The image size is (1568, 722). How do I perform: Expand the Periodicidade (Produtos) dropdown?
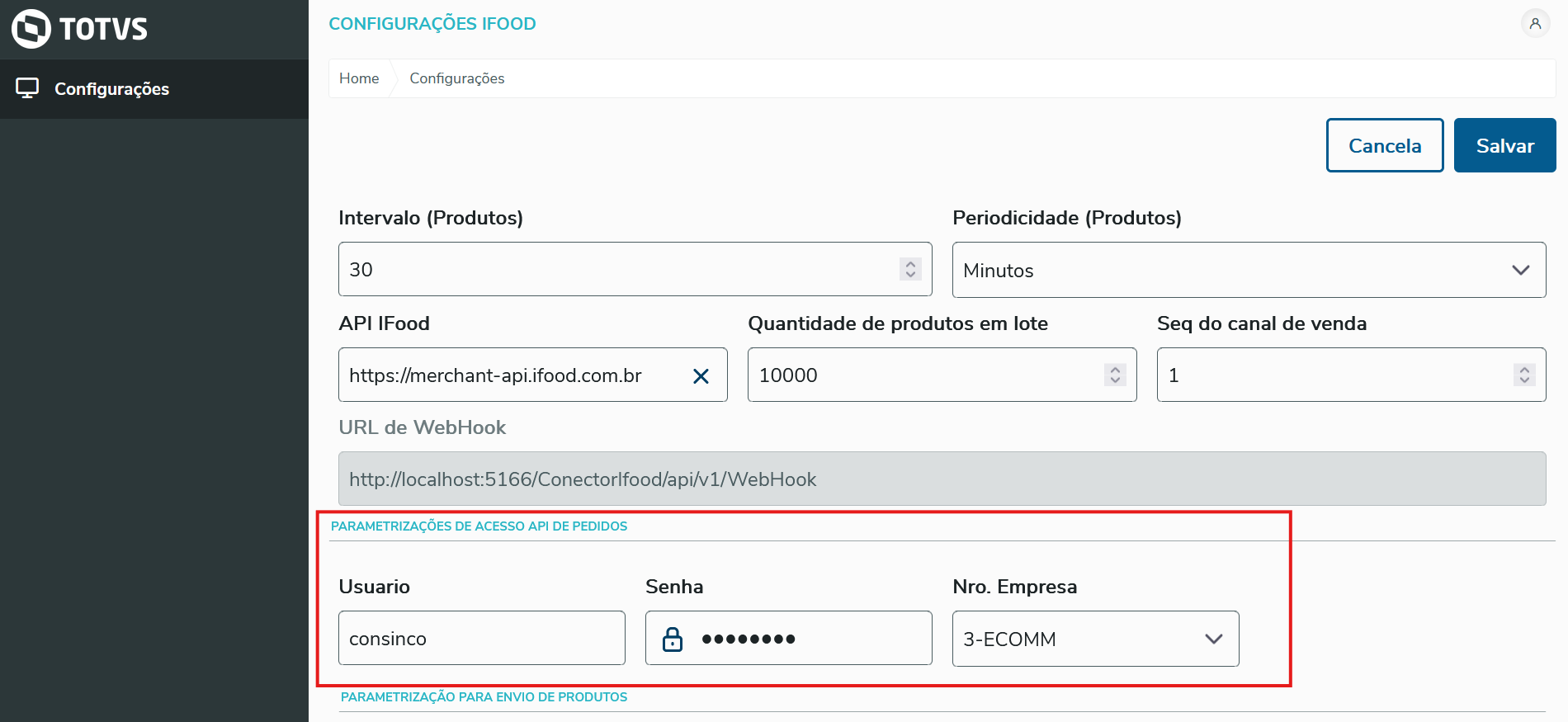click(1520, 271)
